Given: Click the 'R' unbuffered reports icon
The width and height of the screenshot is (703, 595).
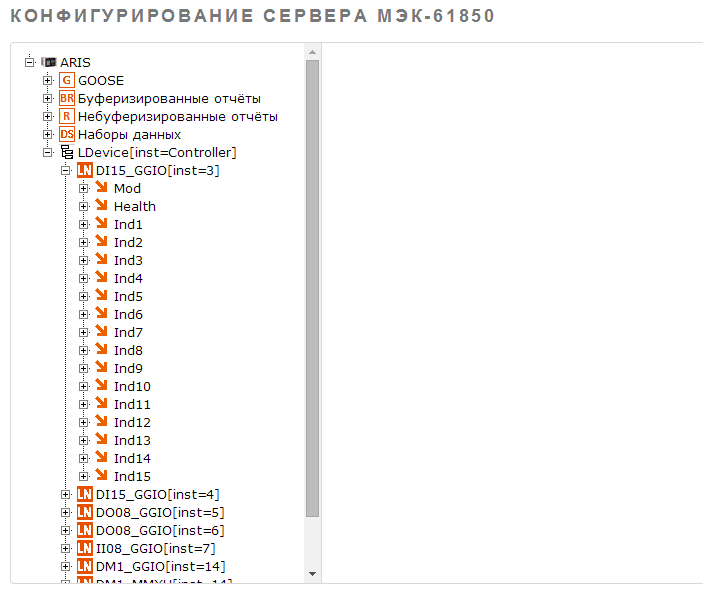Looking at the screenshot, I should [x=67, y=116].
